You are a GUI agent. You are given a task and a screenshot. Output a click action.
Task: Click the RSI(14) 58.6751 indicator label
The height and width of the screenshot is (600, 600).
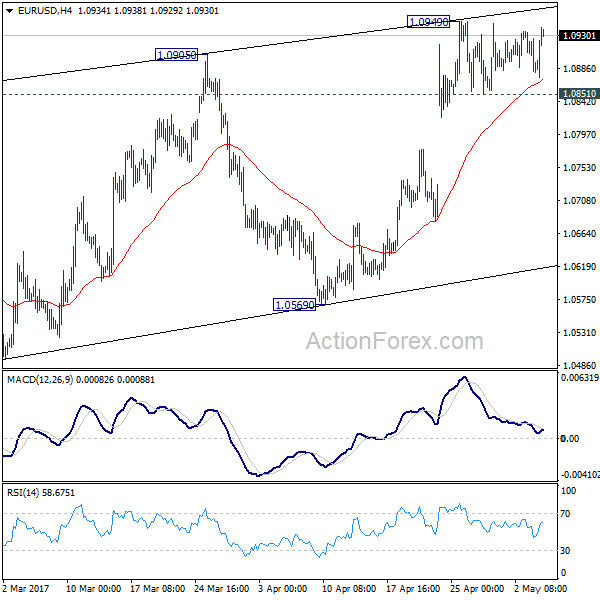[41, 492]
